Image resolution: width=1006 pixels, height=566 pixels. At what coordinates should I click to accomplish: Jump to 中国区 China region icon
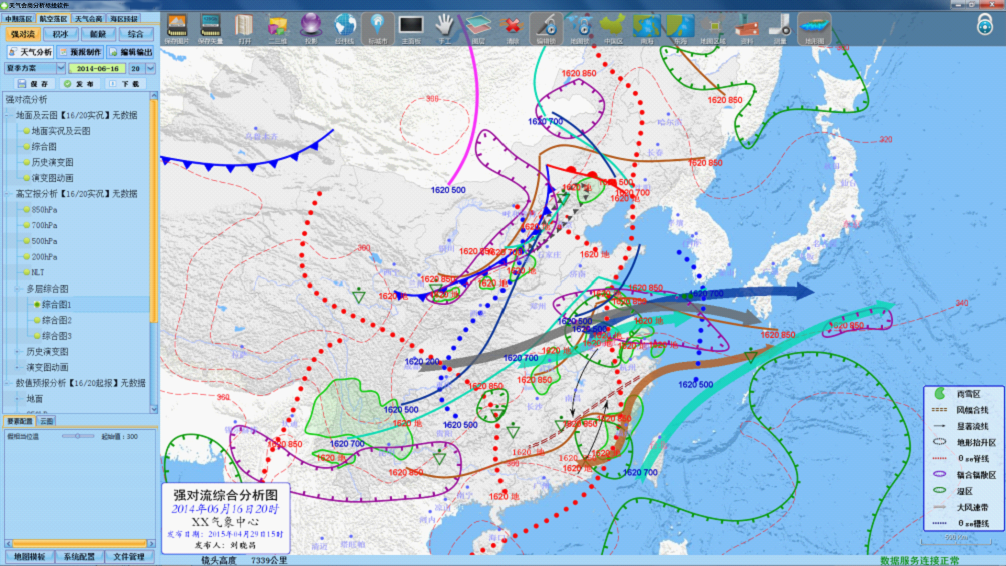[613, 29]
